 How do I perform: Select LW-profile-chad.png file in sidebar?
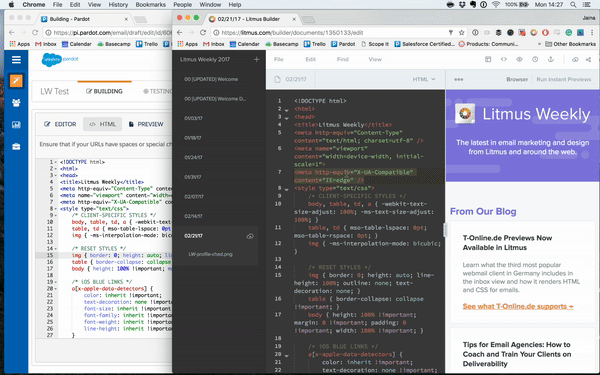pyautogui.click(x=210, y=254)
